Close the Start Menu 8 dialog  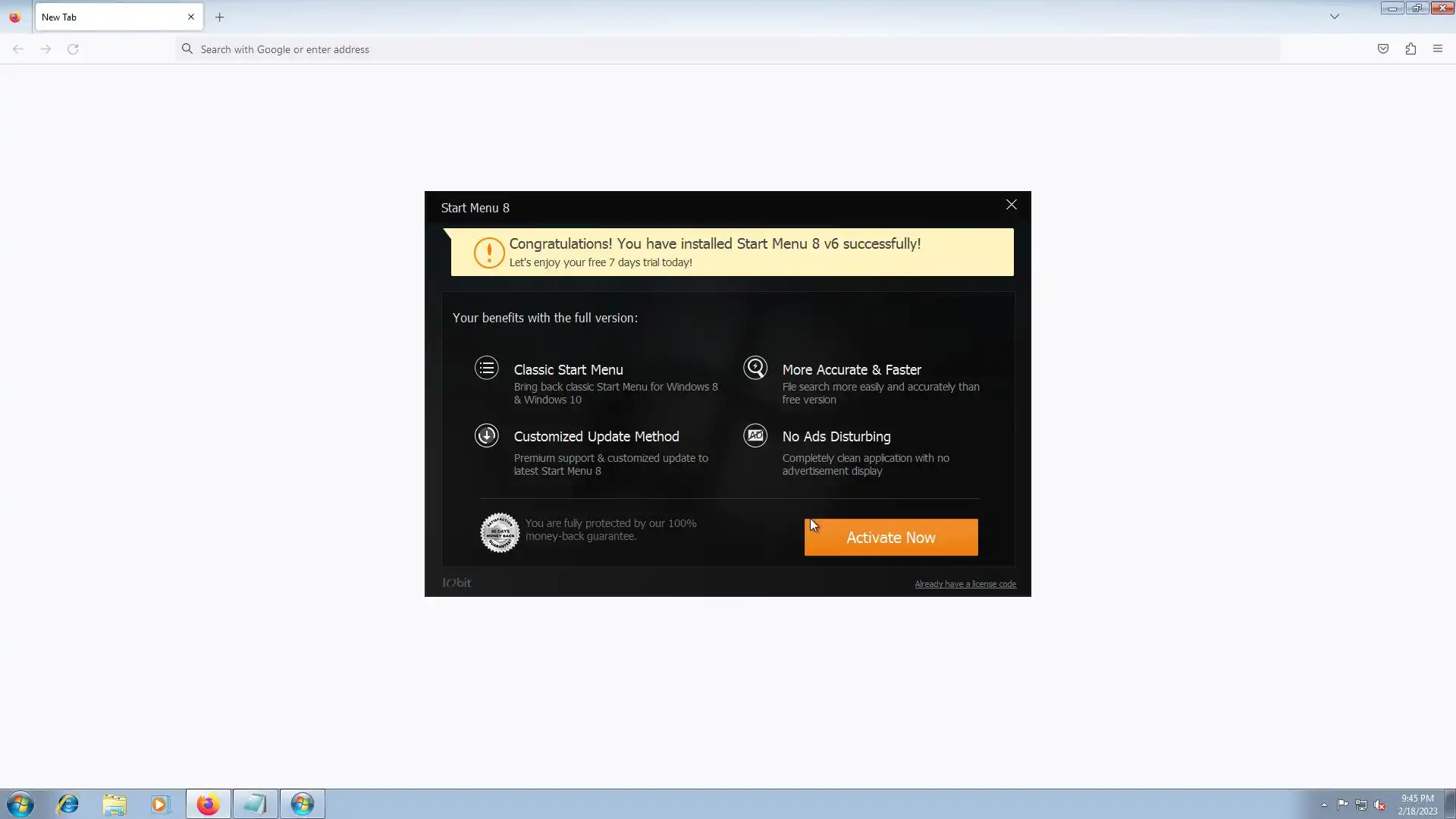[x=1011, y=205]
